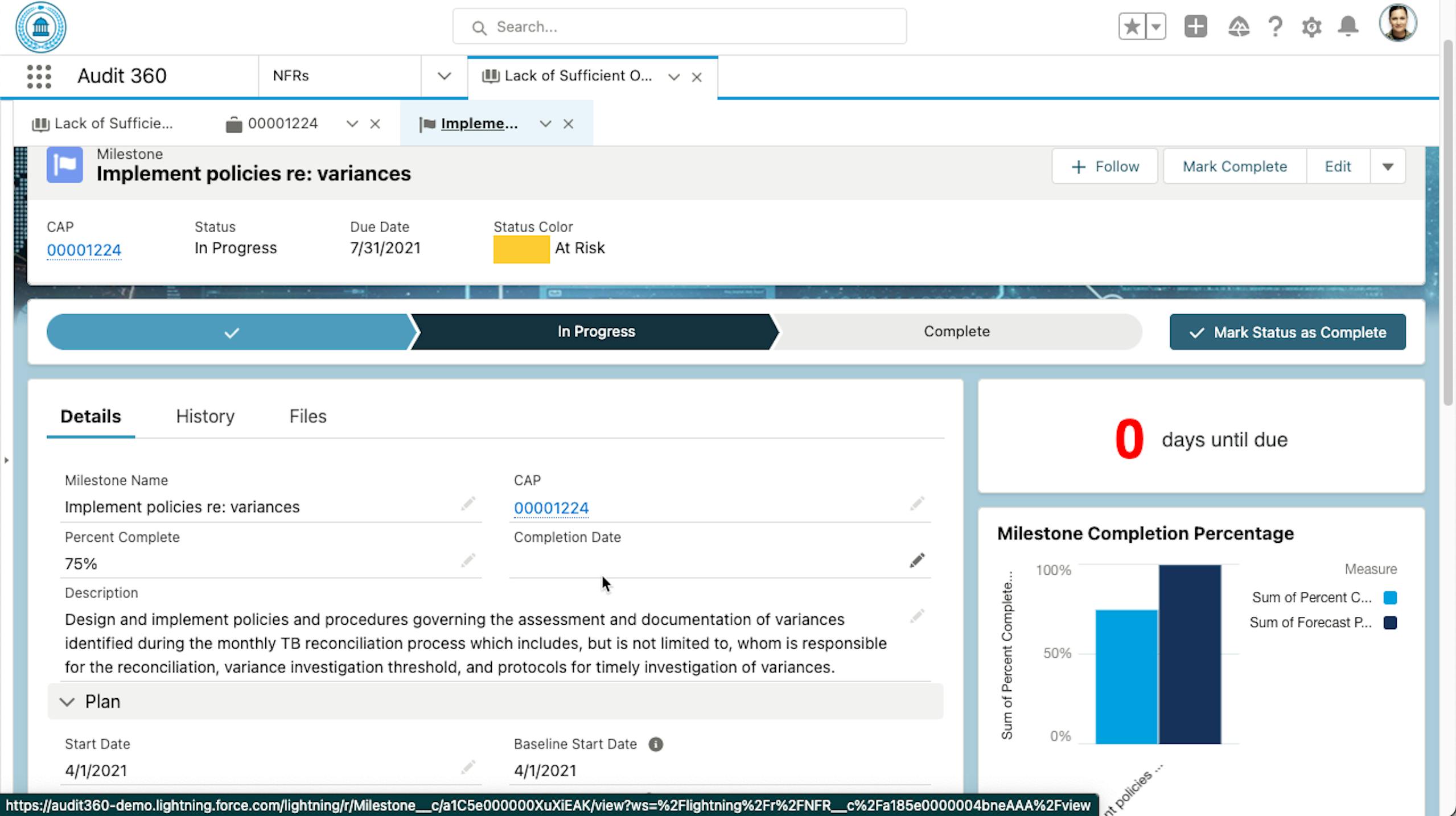Open the notifications bell
This screenshot has width=1456, height=816.
click(x=1348, y=27)
